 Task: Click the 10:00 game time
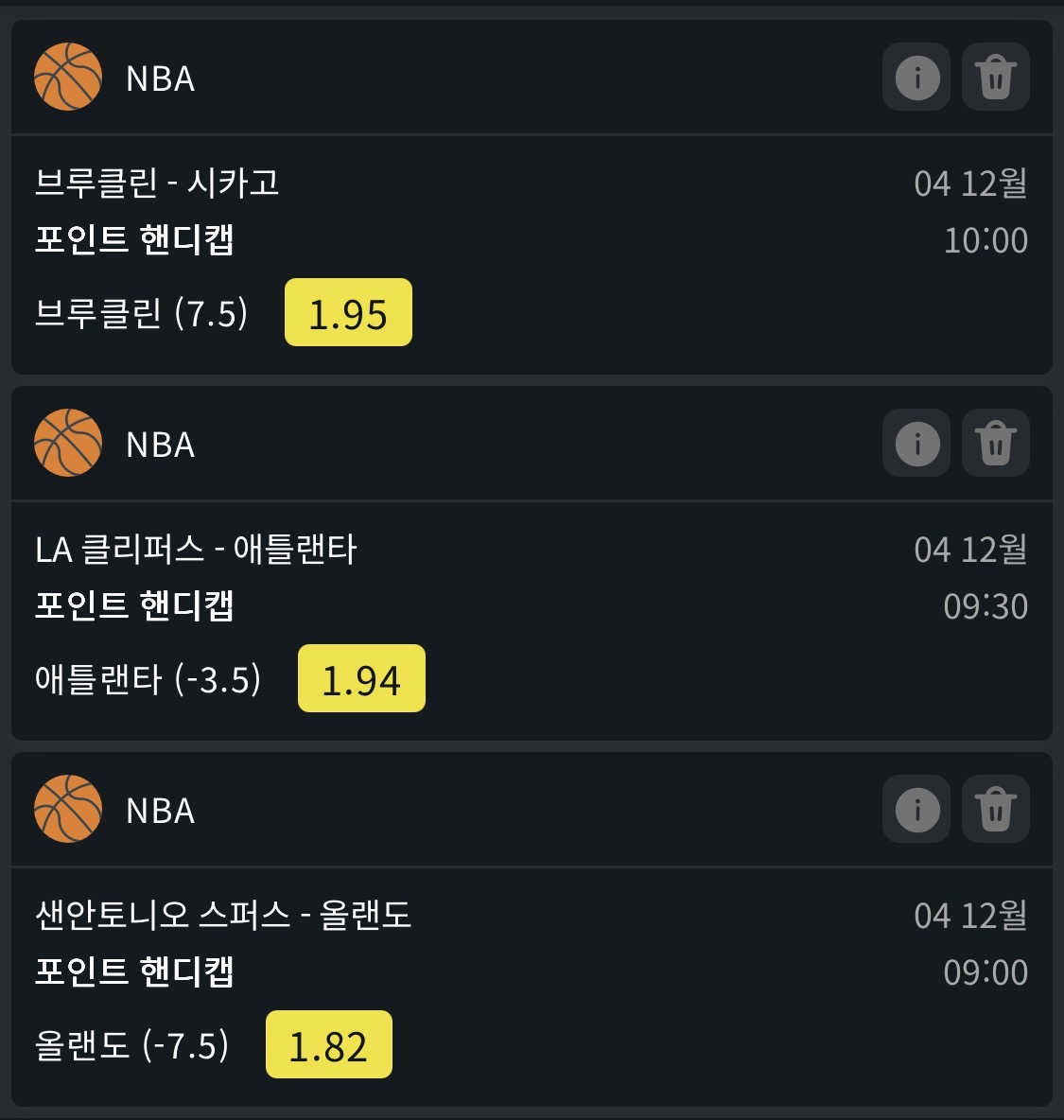(986, 240)
